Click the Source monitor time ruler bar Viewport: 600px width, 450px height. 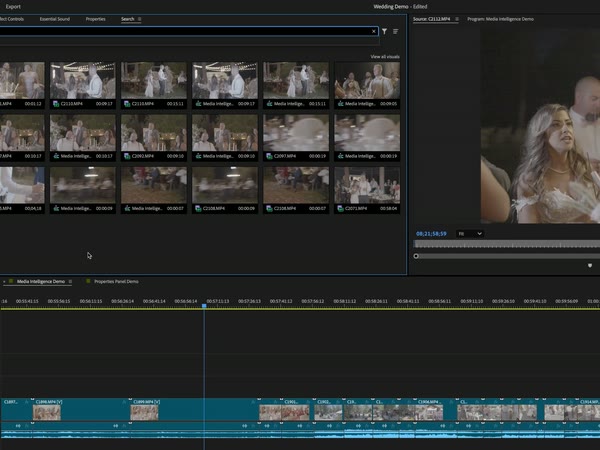(507, 244)
